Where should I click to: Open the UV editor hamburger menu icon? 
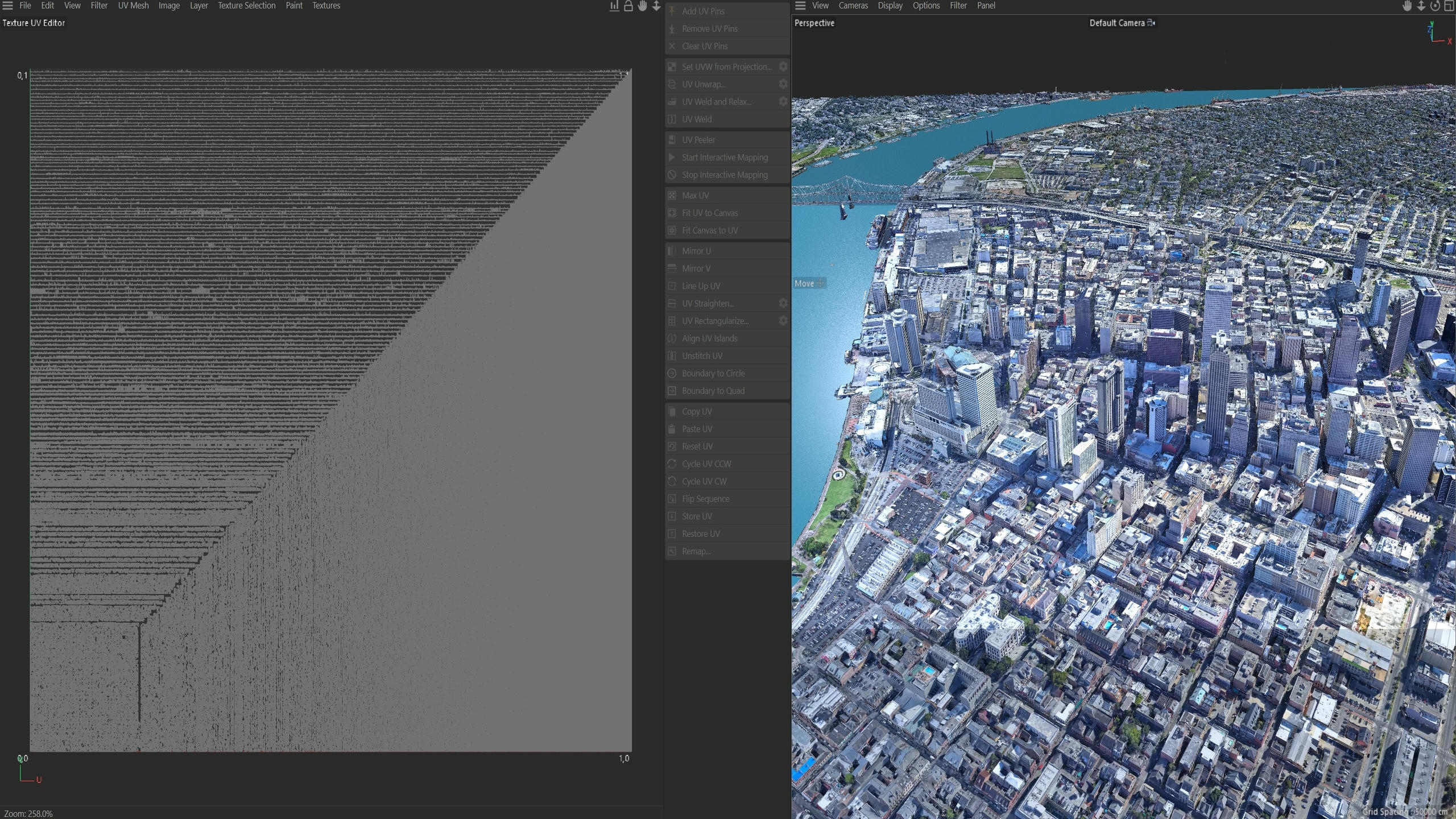coord(7,6)
